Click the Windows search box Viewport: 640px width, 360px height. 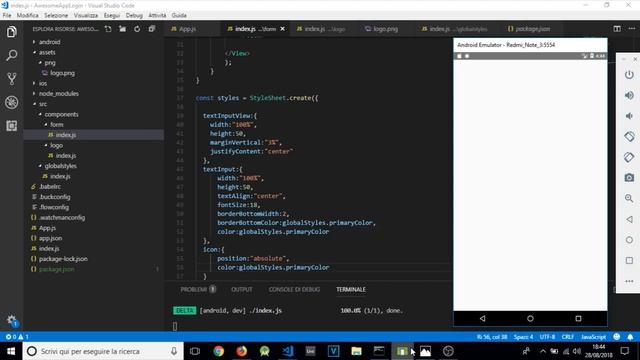coord(103,351)
